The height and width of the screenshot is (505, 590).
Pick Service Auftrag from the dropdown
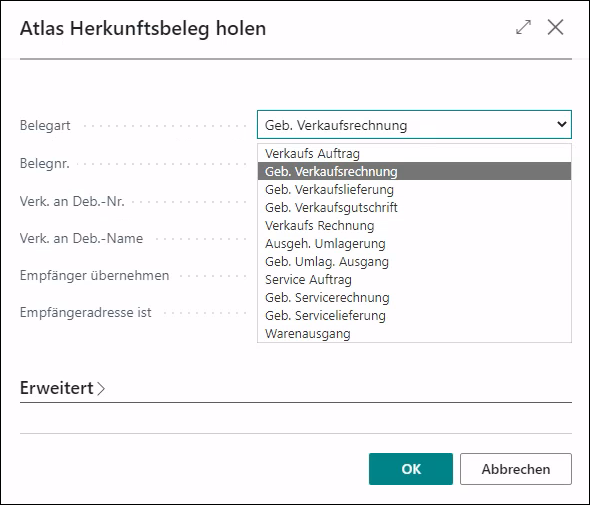click(x=414, y=280)
